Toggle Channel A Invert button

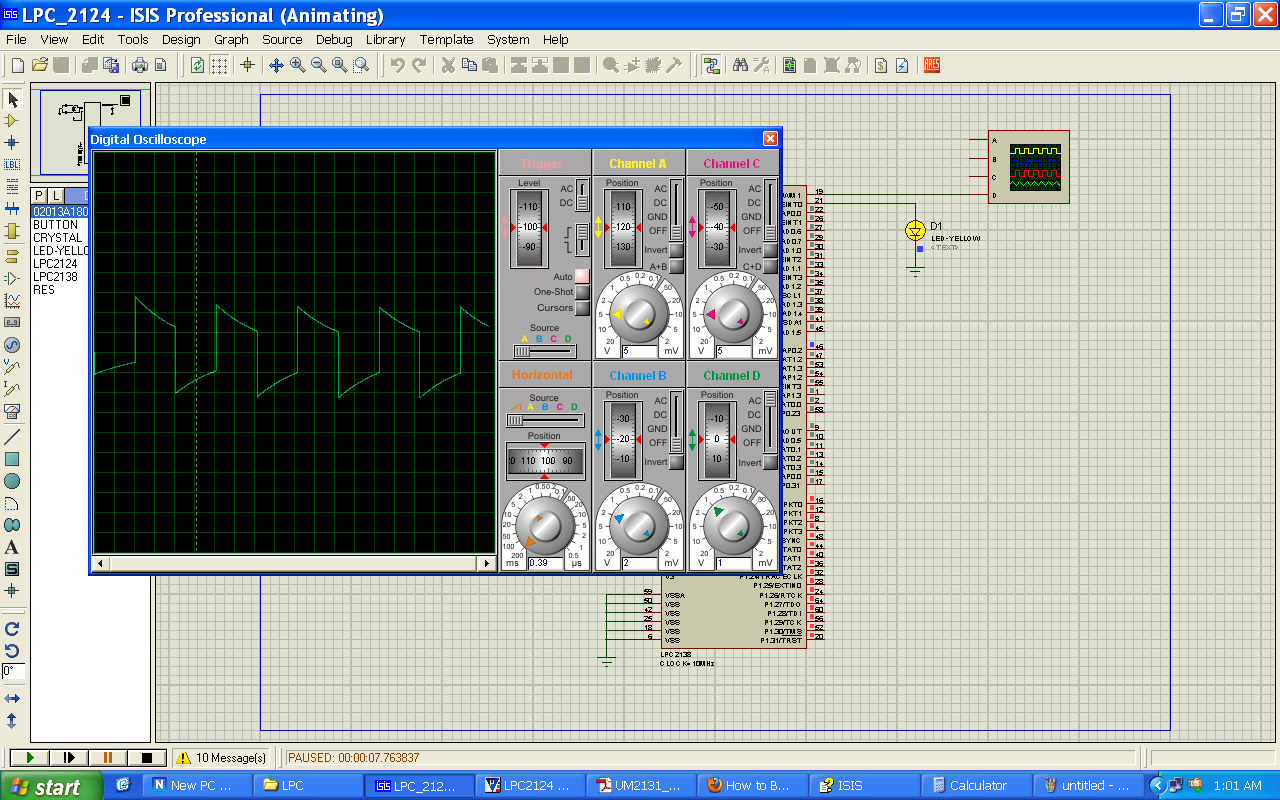(x=677, y=250)
